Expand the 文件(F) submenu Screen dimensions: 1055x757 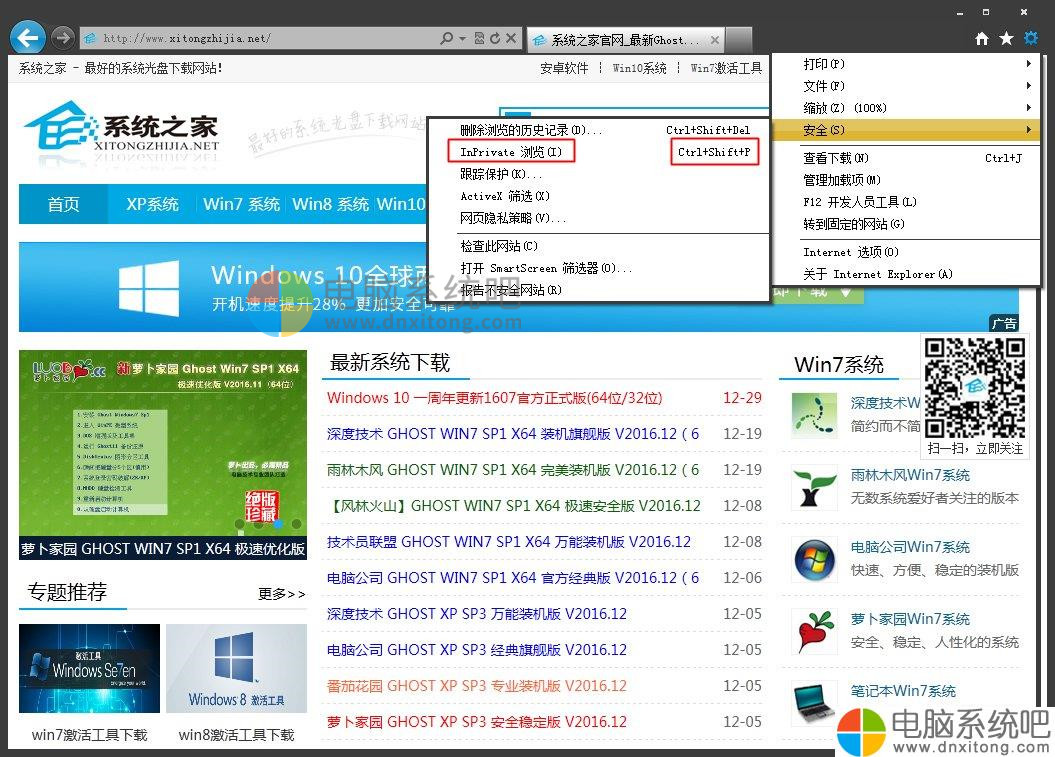pyautogui.click(x=907, y=85)
